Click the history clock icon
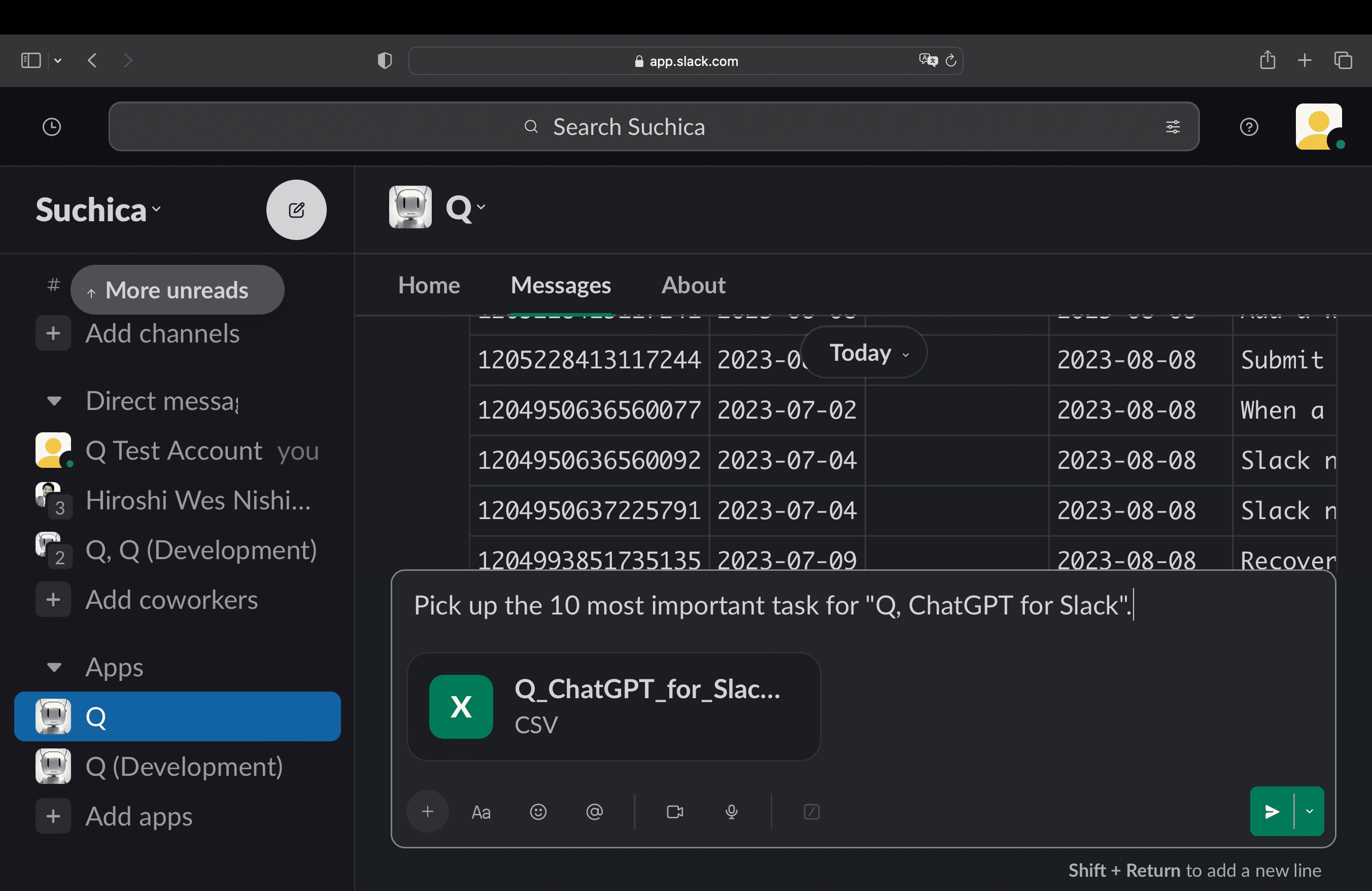The width and height of the screenshot is (1372, 891). (52, 127)
